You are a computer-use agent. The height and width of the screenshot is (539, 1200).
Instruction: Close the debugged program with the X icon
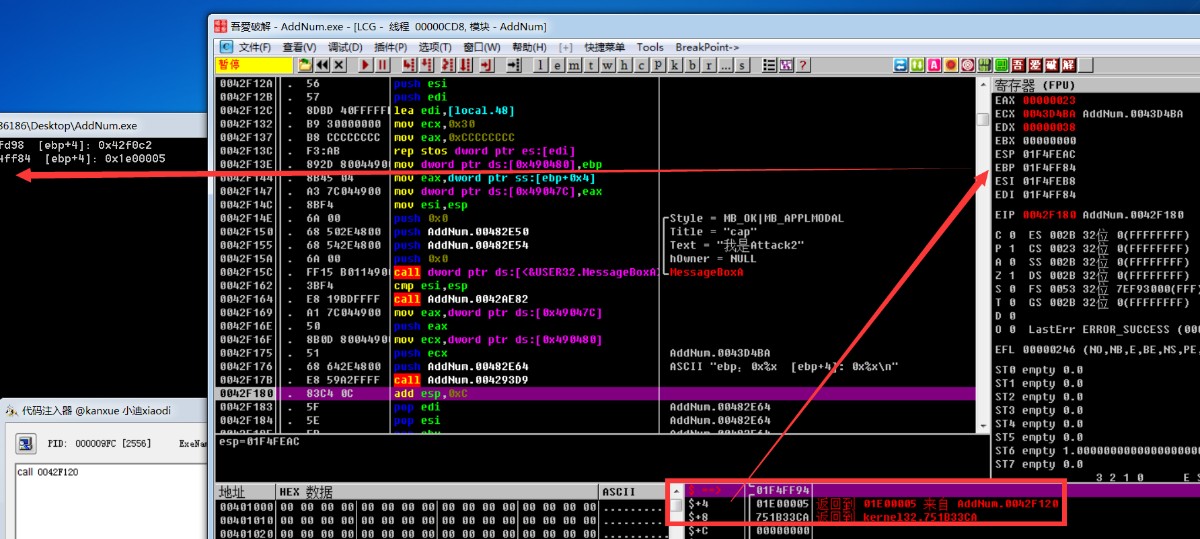(x=338, y=65)
